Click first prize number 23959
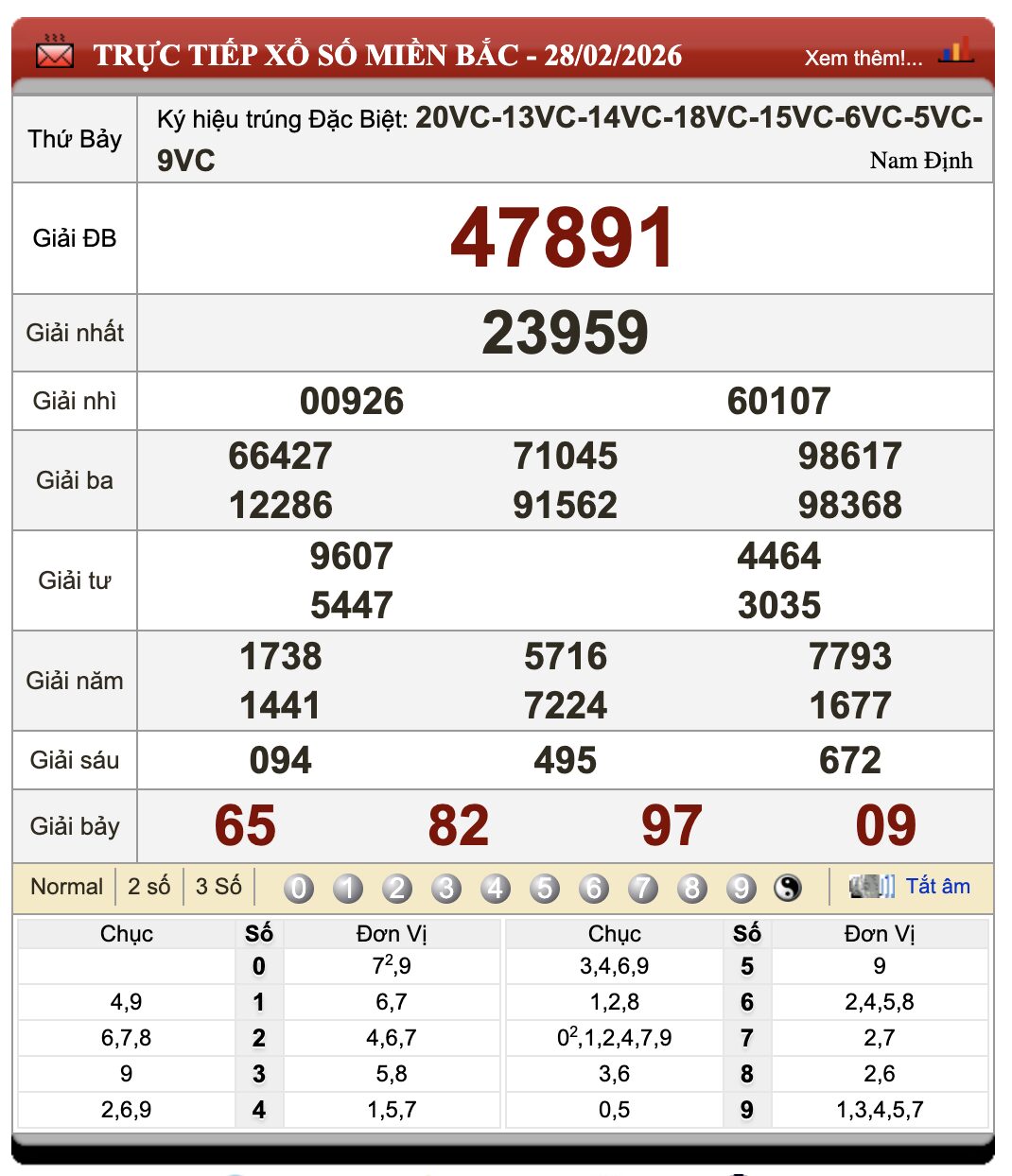Image resolution: width=1012 pixels, height=1176 pixels. pyautogui.click(x=565, y=333)
